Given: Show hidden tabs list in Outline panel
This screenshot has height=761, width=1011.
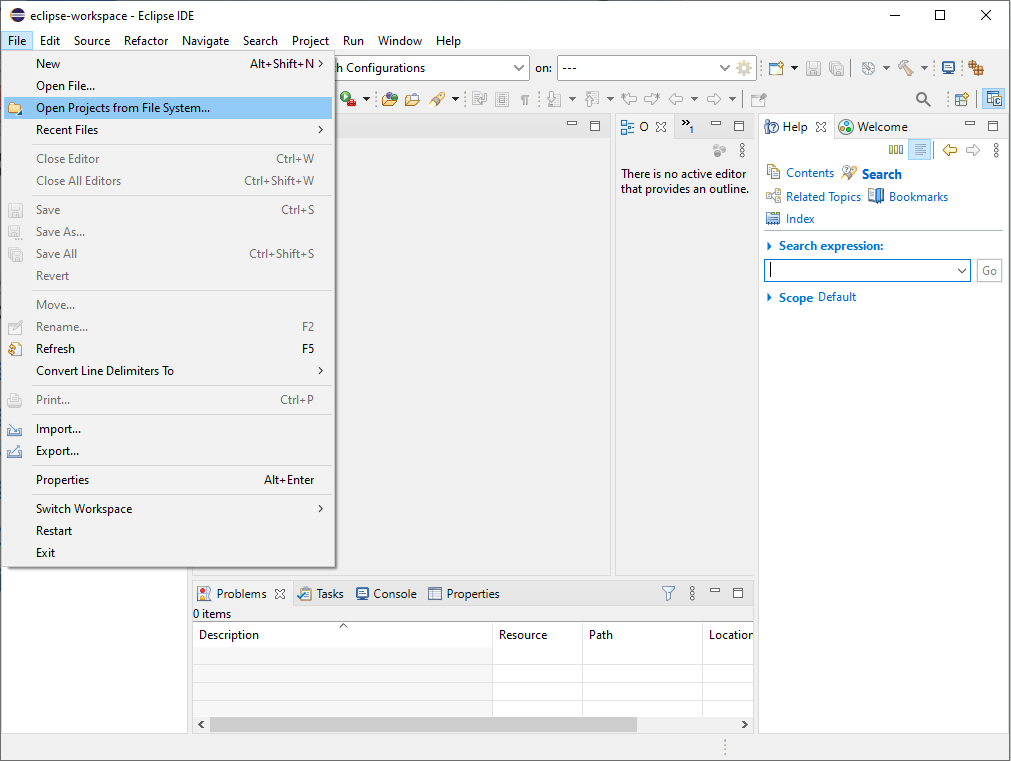Looking at the screenshot, I should click(x=688, y=126).
